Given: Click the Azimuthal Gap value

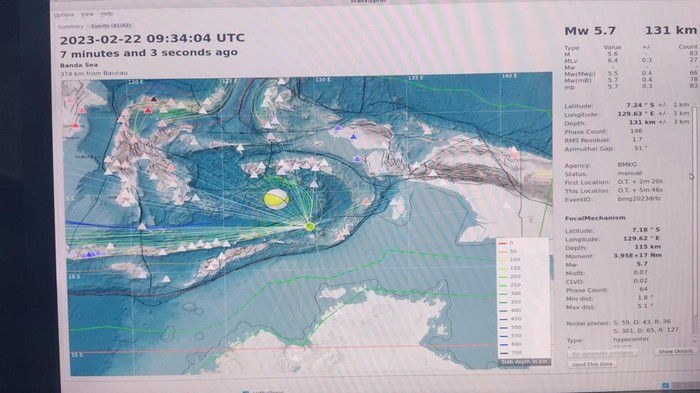Looking at the screenshot, I should point(640,148).
